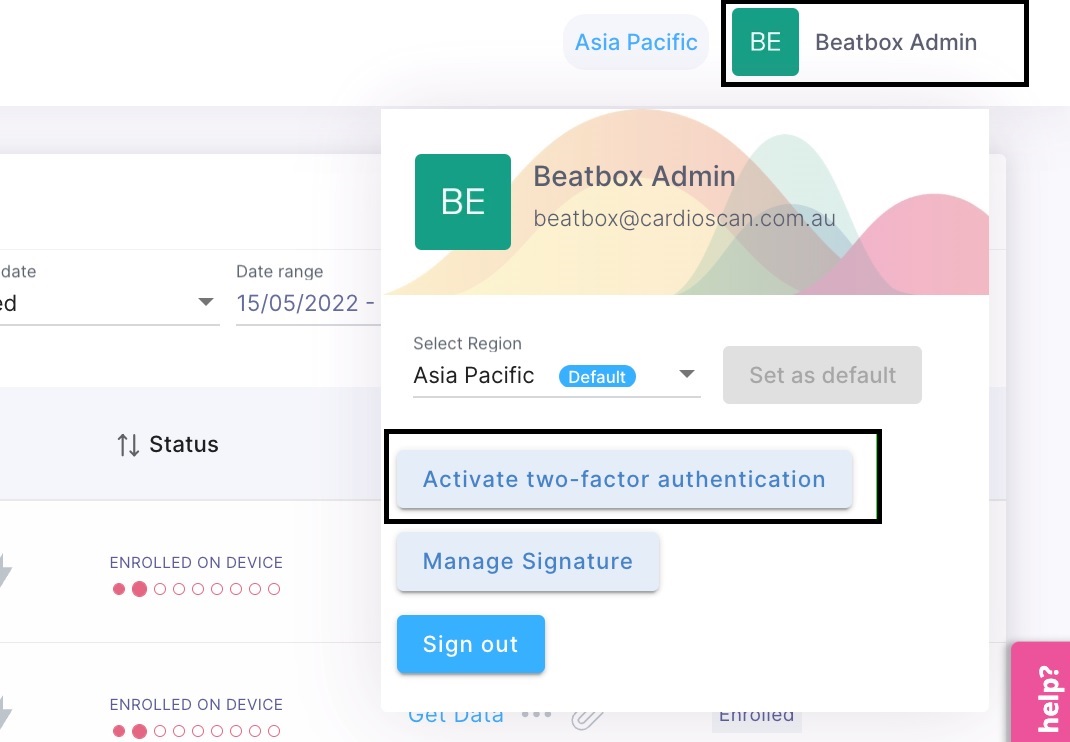This screenshot has width=1070, height=742.
Task: Sign out of the Beatbox Admin account
Action: point(470,644)
